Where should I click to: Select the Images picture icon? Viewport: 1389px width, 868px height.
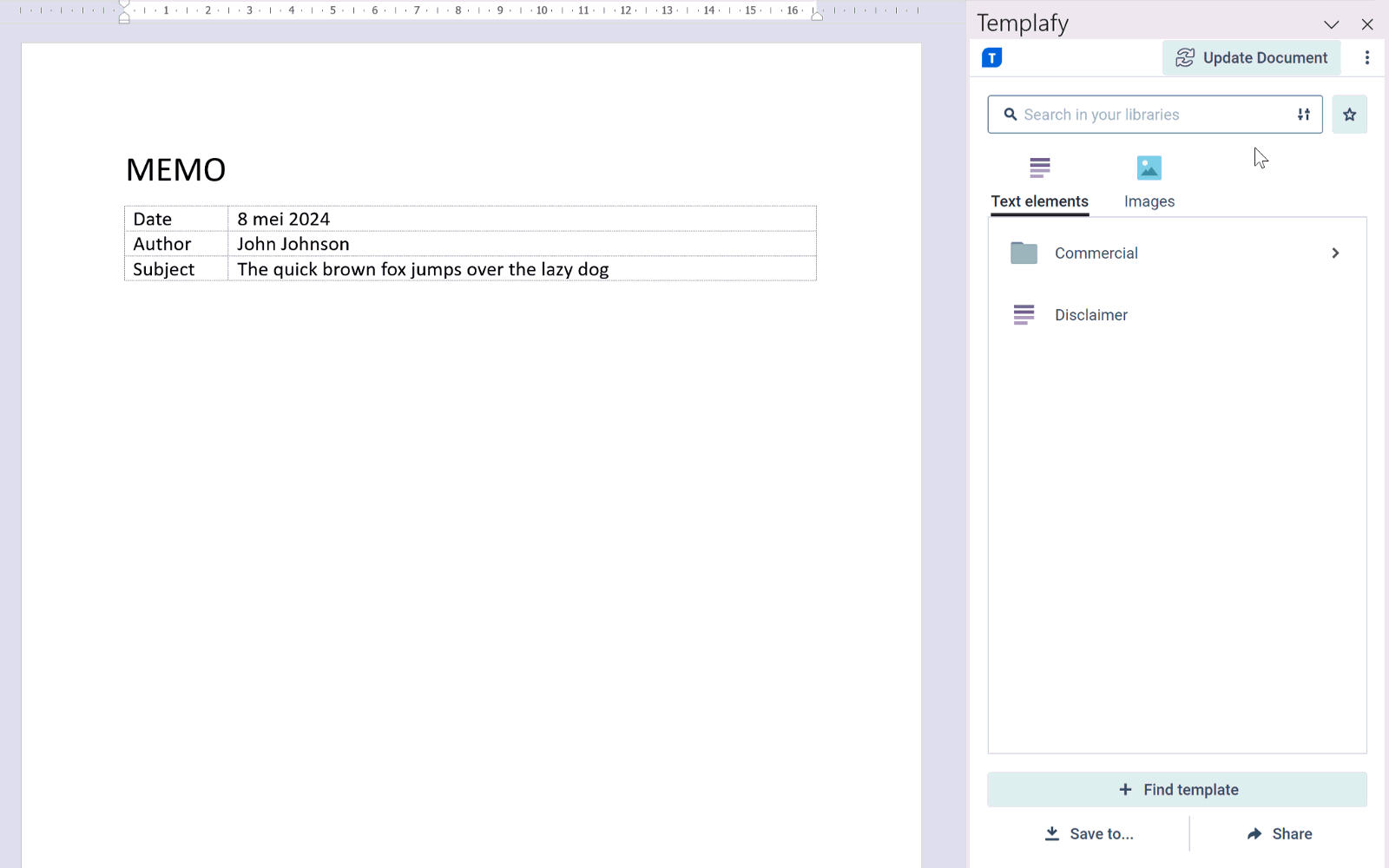[1149, 168]
